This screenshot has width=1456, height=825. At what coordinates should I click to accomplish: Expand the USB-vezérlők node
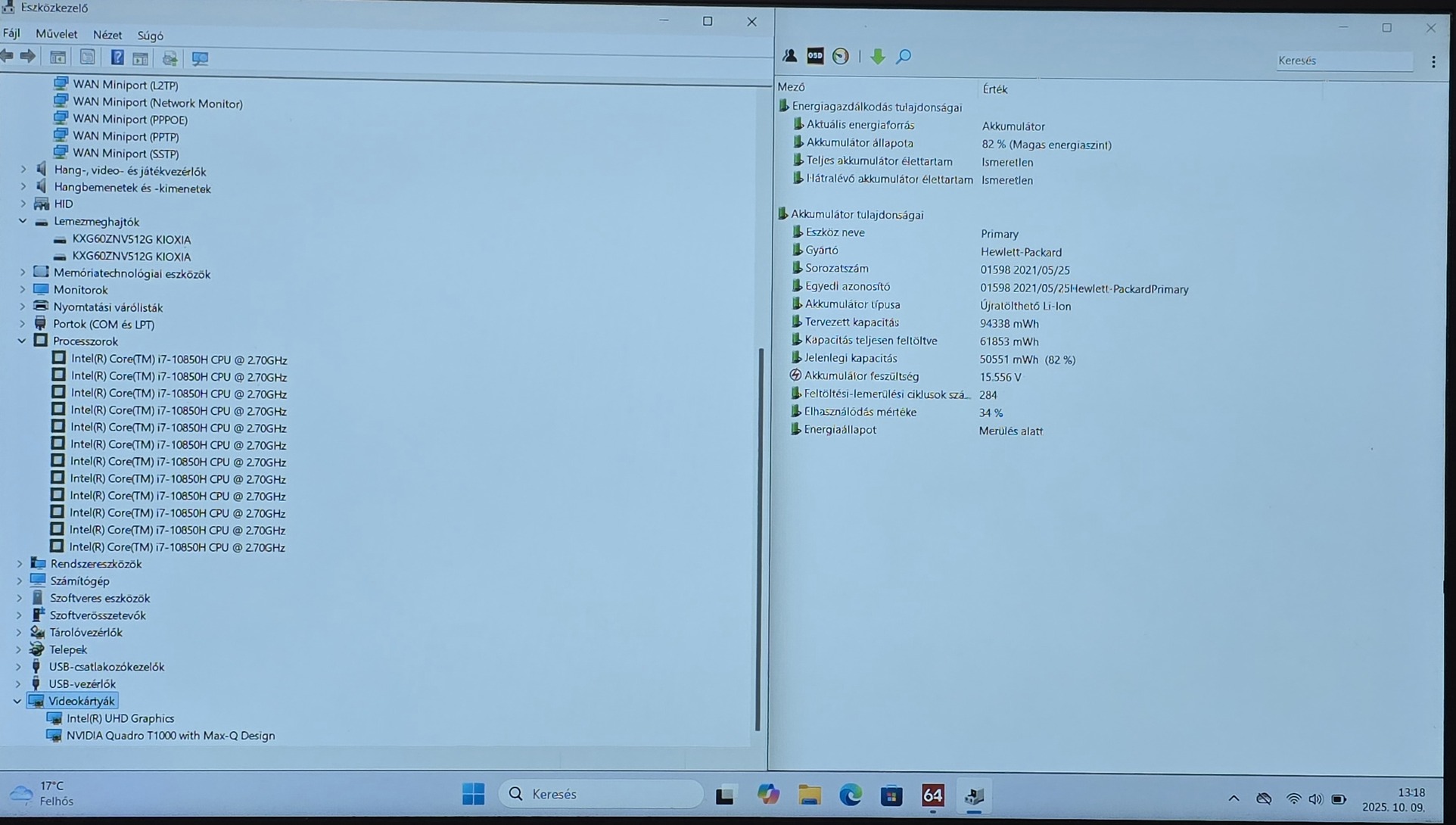coord(19,684)
